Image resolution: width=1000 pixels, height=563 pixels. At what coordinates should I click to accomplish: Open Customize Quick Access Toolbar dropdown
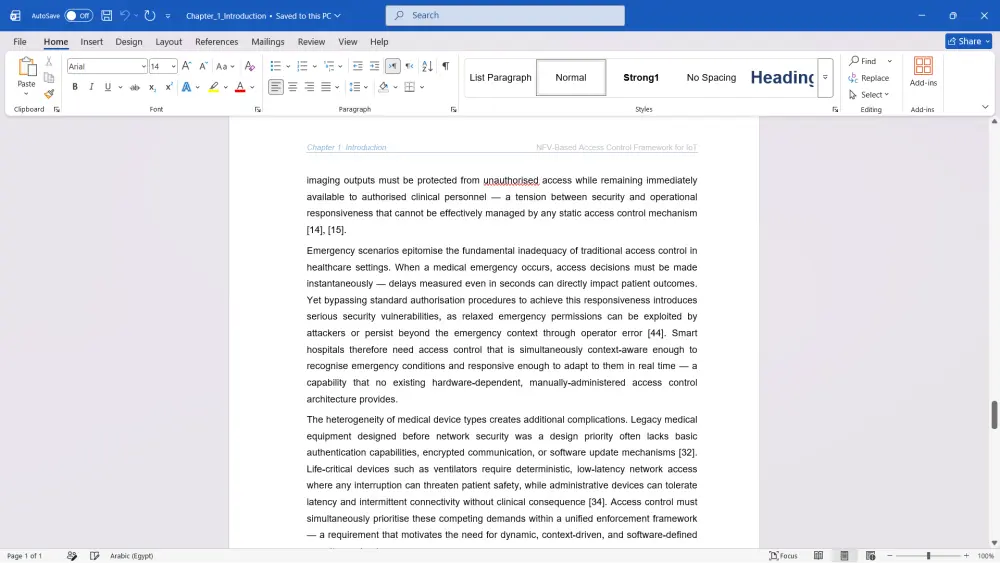(x=168, y=16)
